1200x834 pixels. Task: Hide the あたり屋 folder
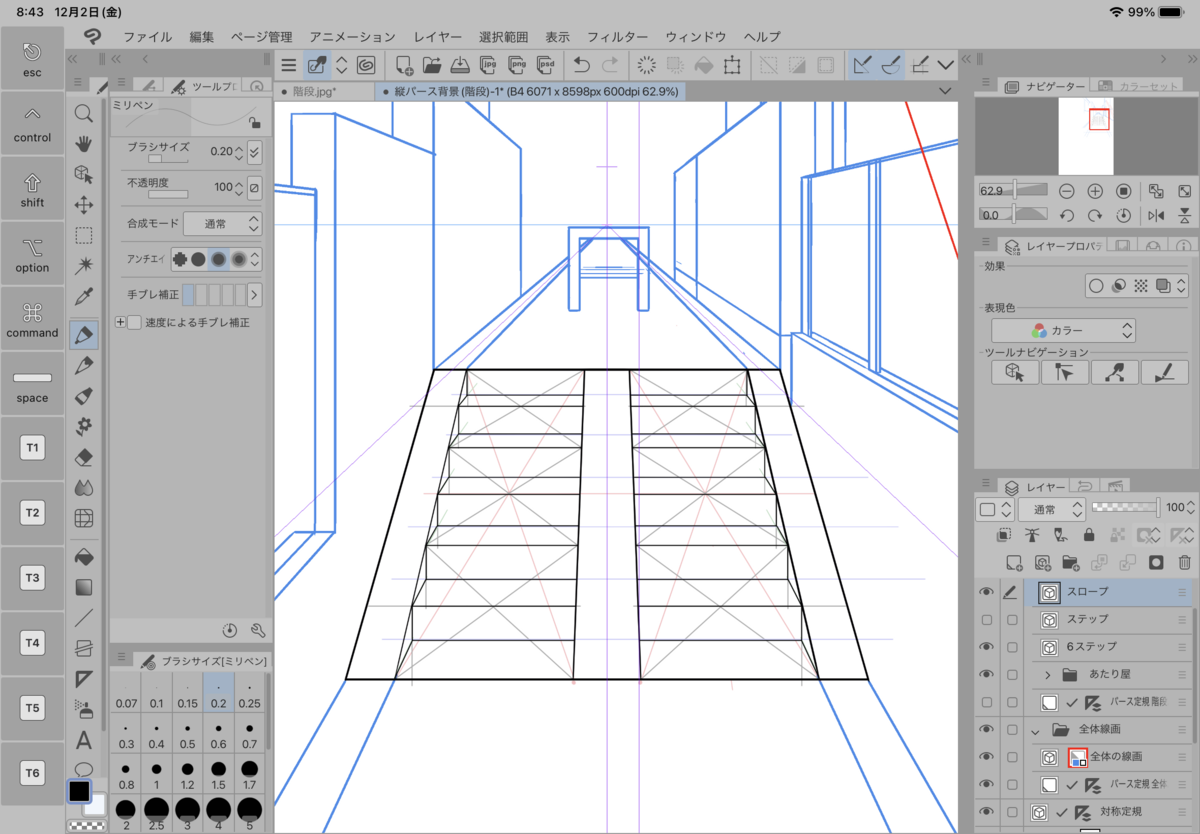986,674
